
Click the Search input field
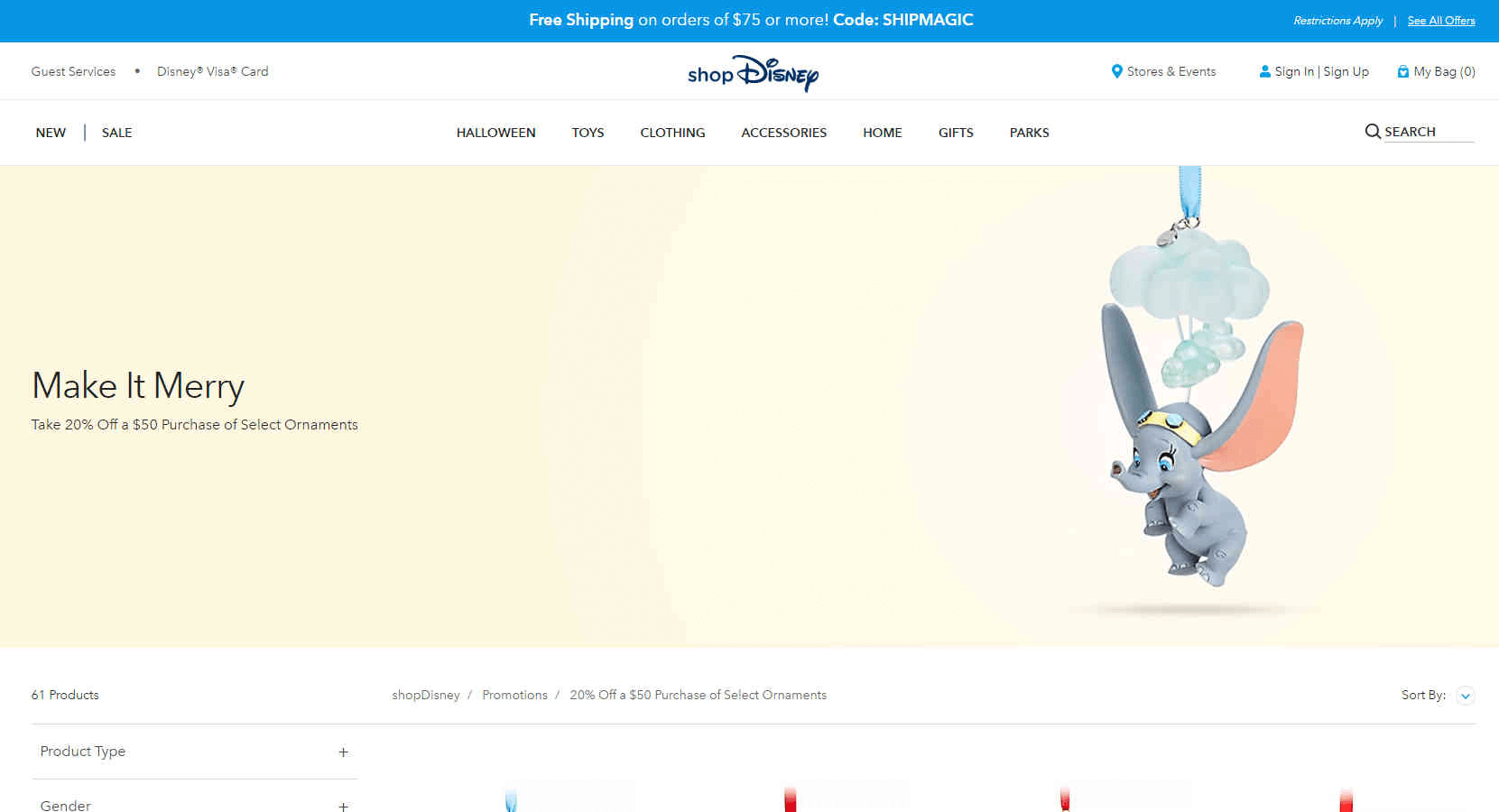pyautogui.click(x=1429, y=132)
